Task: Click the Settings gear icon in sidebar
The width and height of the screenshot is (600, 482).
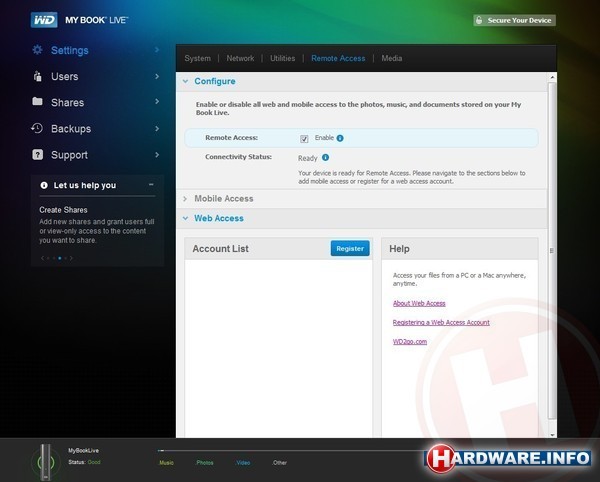Action: 37,50
